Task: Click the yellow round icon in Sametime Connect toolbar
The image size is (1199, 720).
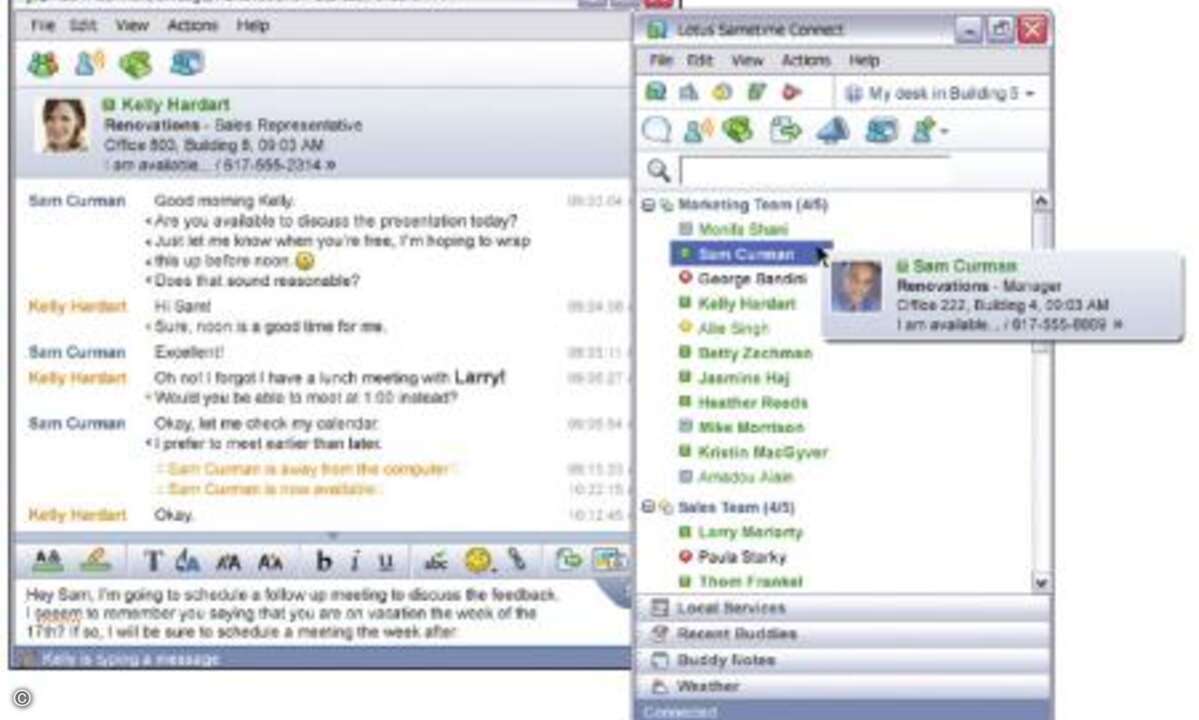Action: (722, 92)
